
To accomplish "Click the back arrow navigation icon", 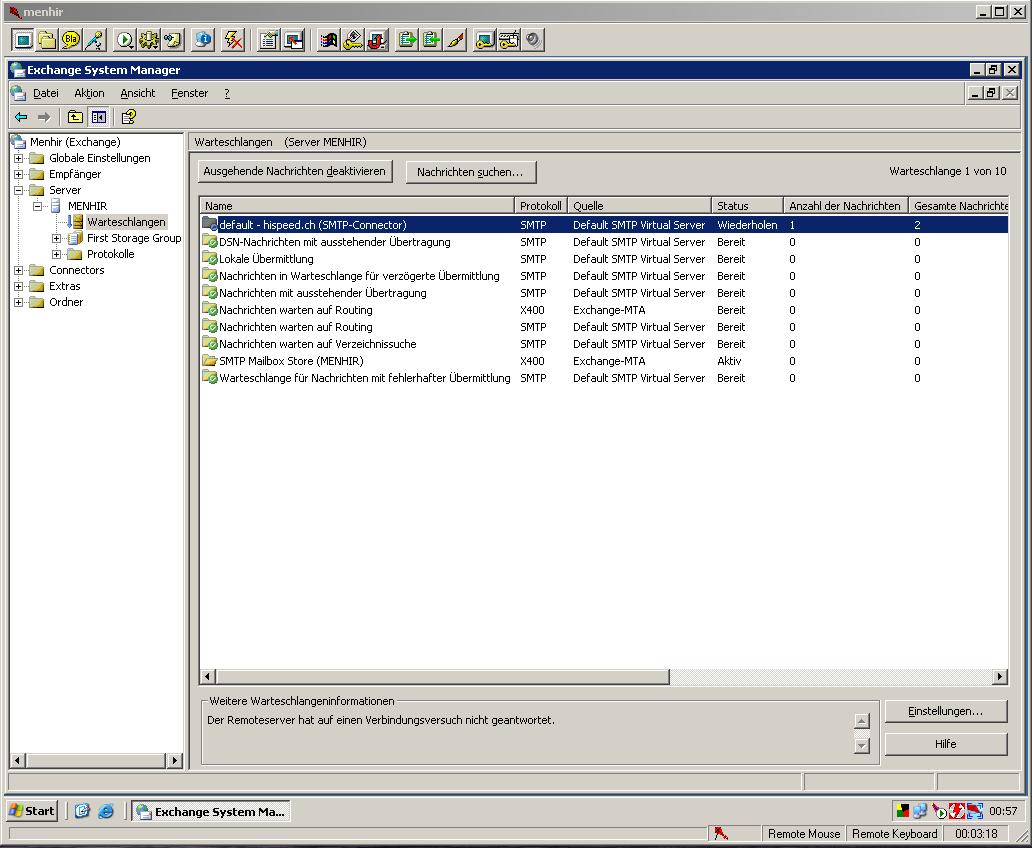I will click(21, 117).
